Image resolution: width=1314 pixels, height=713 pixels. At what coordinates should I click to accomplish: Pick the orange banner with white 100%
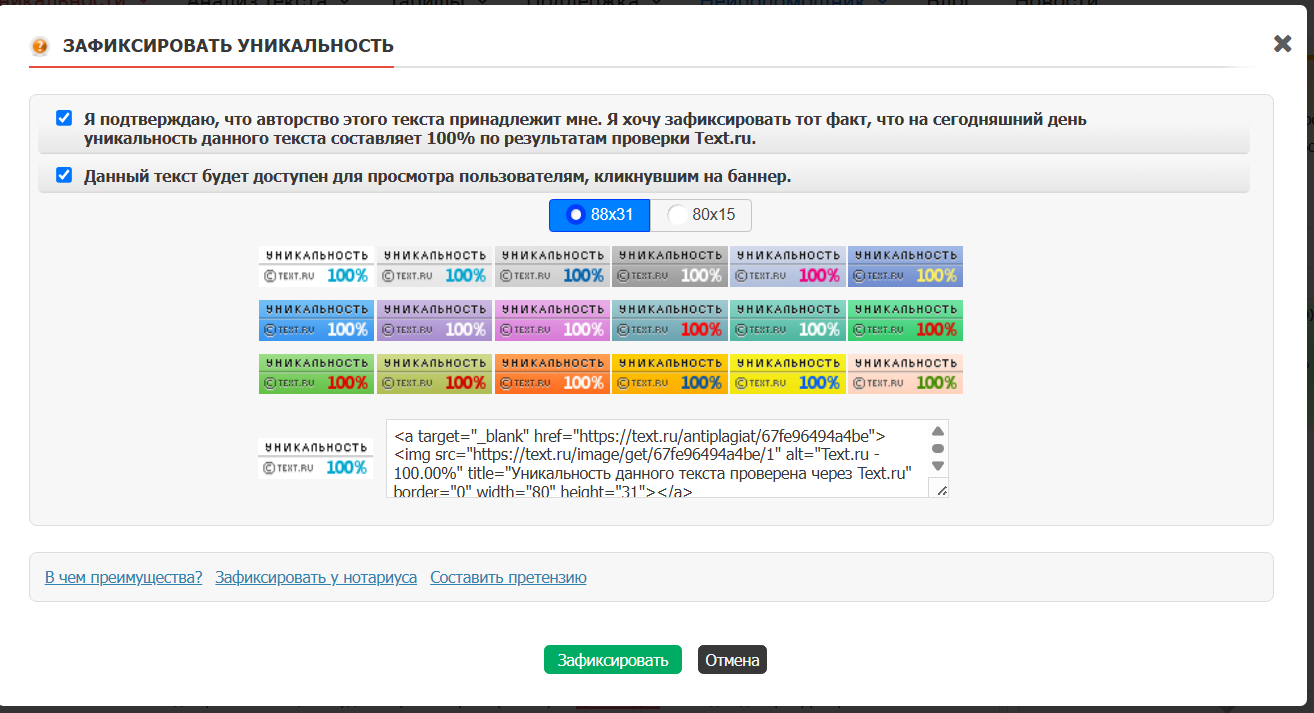pyautogui.click(x=552, y=373)
